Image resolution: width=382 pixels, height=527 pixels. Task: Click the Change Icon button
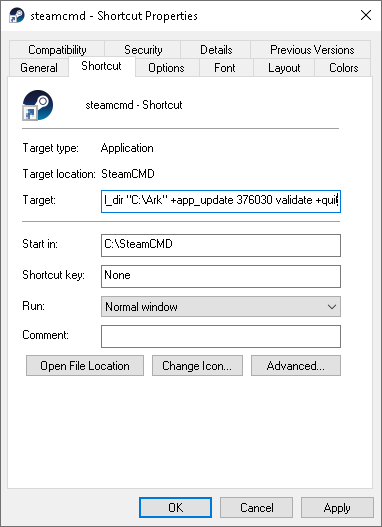tap(197, 365)
